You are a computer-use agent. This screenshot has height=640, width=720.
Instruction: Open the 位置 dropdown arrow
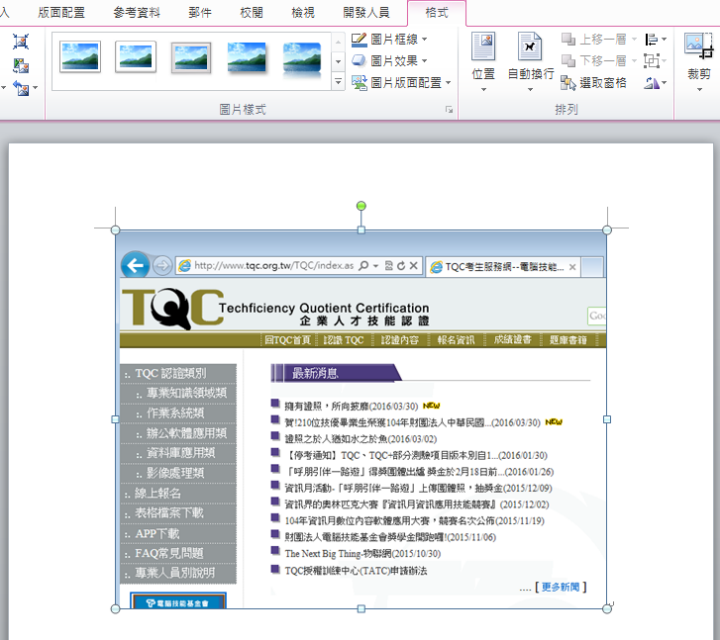483,89
